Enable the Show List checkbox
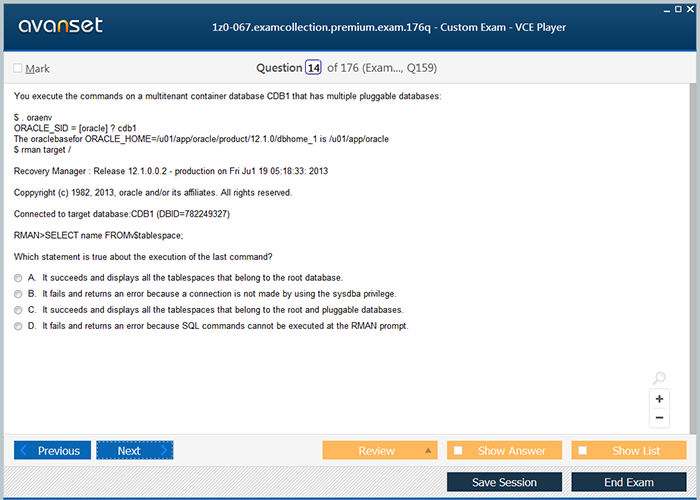This screenshot has height=500, width=700. pyautogui.click(x=583, y=450)
